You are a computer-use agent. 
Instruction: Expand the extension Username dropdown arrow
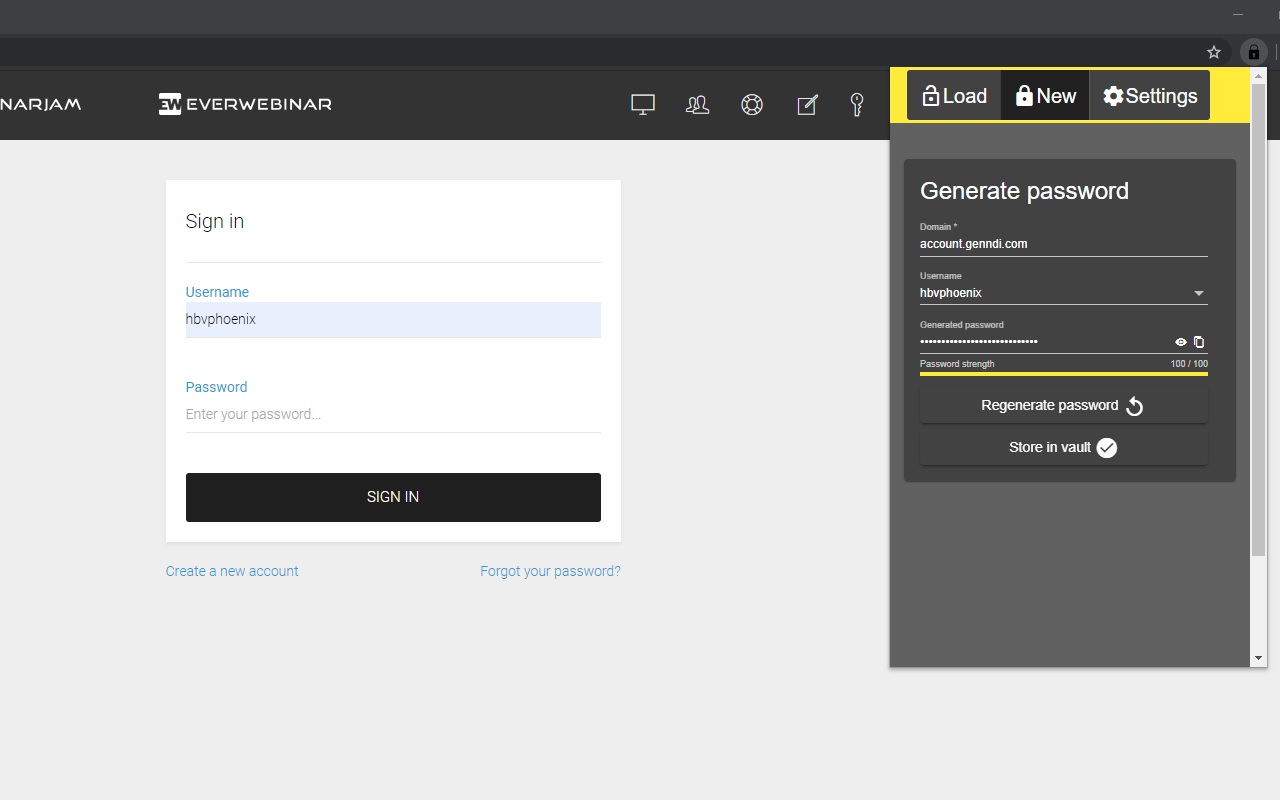pos(1199,293)
